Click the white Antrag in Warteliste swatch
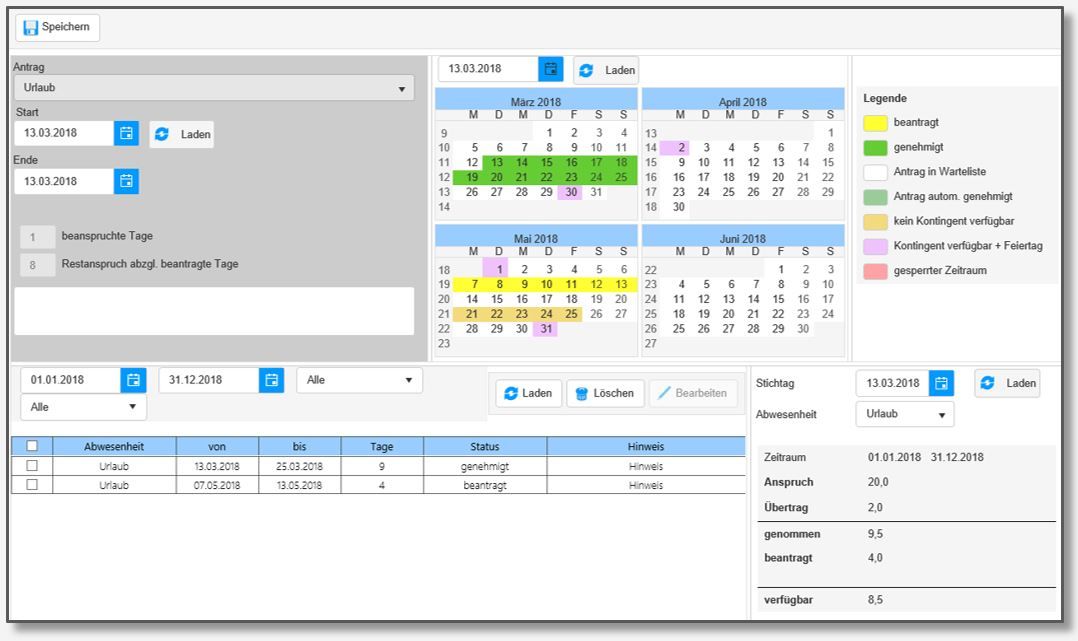Image resolution: width=1078 pixels, height=641 pixels. [x=875, y=172]
